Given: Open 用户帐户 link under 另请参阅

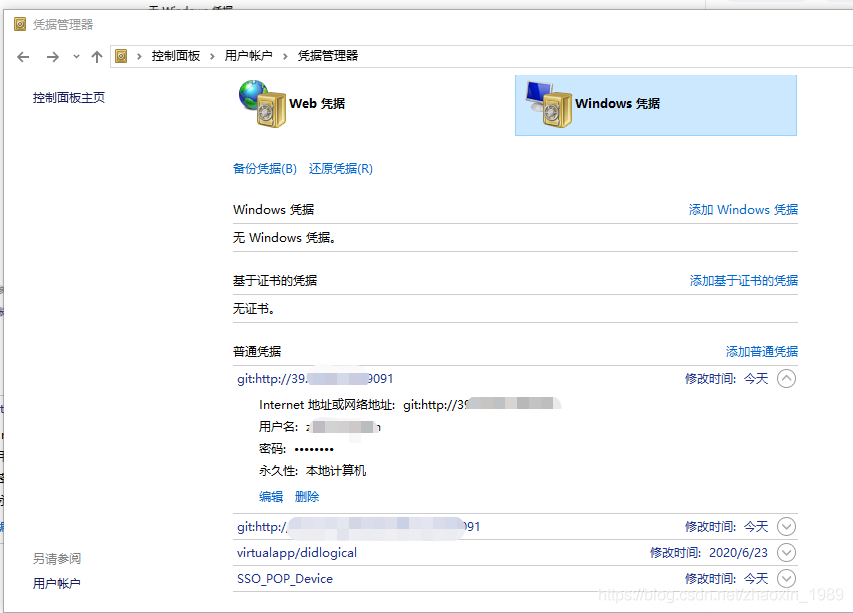Looking at the screenshot, I should click(x=57, y=584).
